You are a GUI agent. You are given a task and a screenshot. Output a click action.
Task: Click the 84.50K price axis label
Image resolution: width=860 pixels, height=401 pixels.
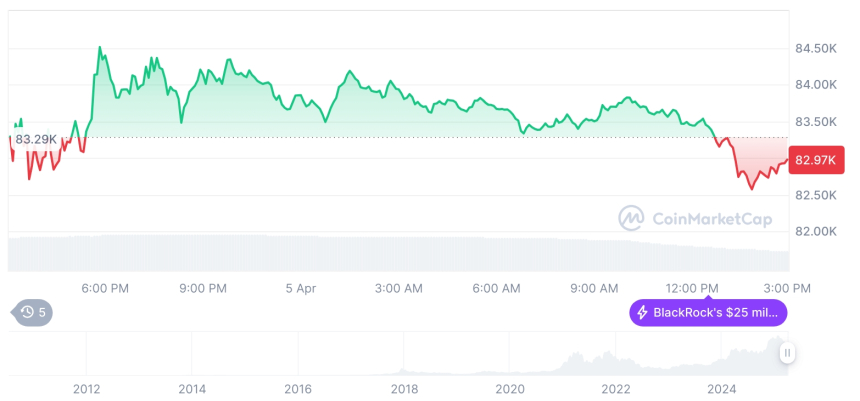point(815,48)
